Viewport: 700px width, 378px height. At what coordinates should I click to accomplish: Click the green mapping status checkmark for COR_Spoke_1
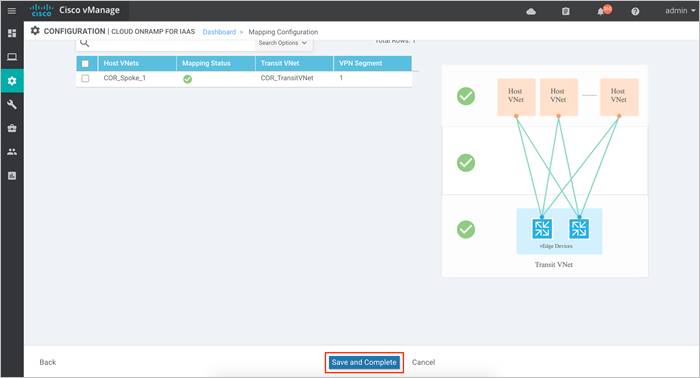coord(188,79)
